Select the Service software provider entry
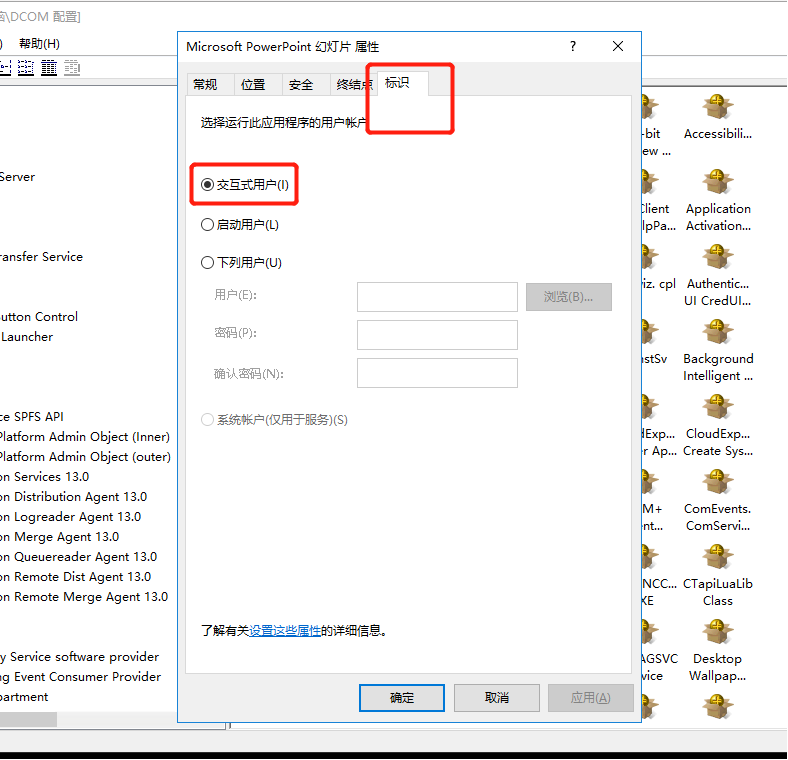 79,657
